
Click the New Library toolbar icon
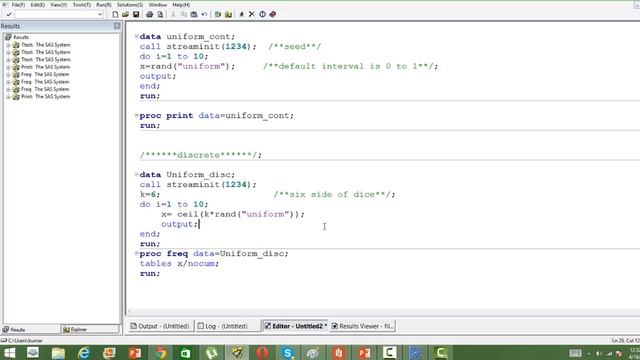click(218, 14)
